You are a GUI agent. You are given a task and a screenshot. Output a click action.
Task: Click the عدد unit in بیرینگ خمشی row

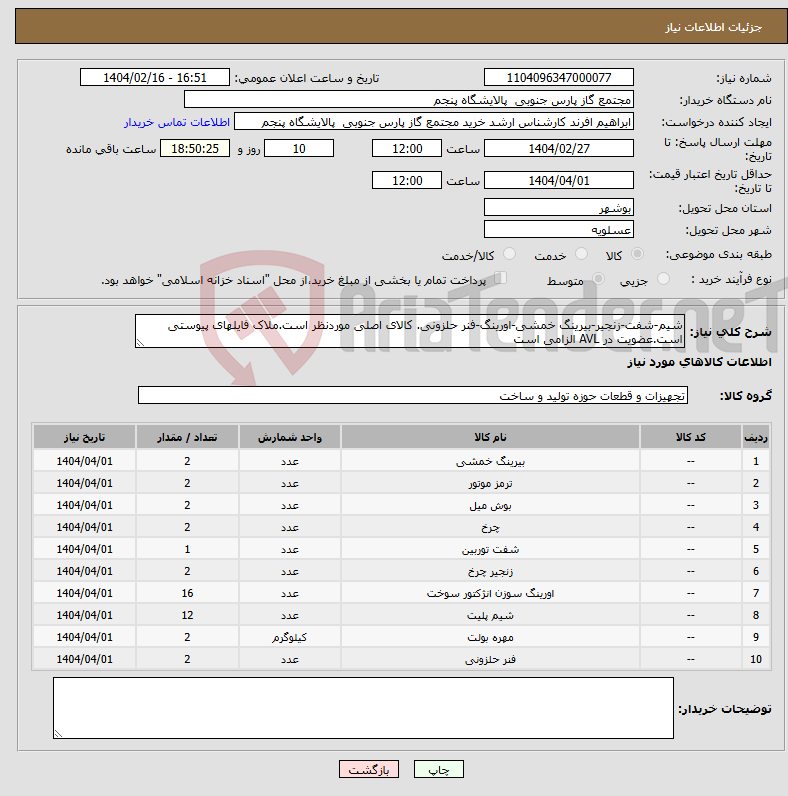pos(289,461)
